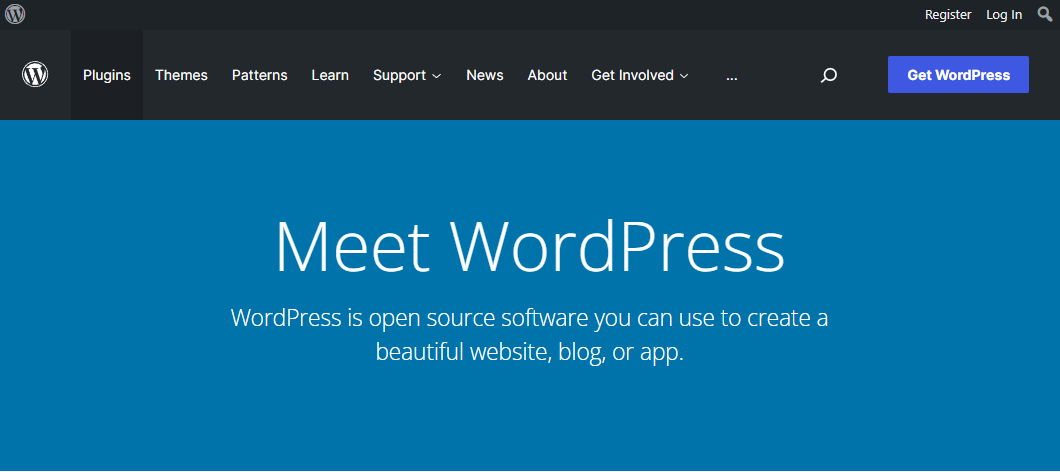Expand the Get Involved dropdown

pyautogui.click(x=640, y=75)
